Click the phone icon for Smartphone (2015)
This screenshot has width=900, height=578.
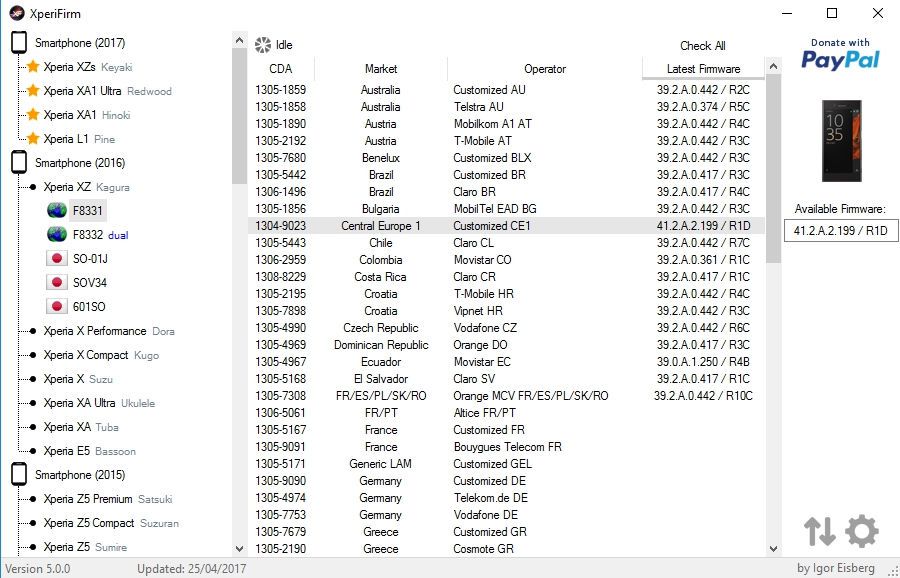tap(19, 475)
